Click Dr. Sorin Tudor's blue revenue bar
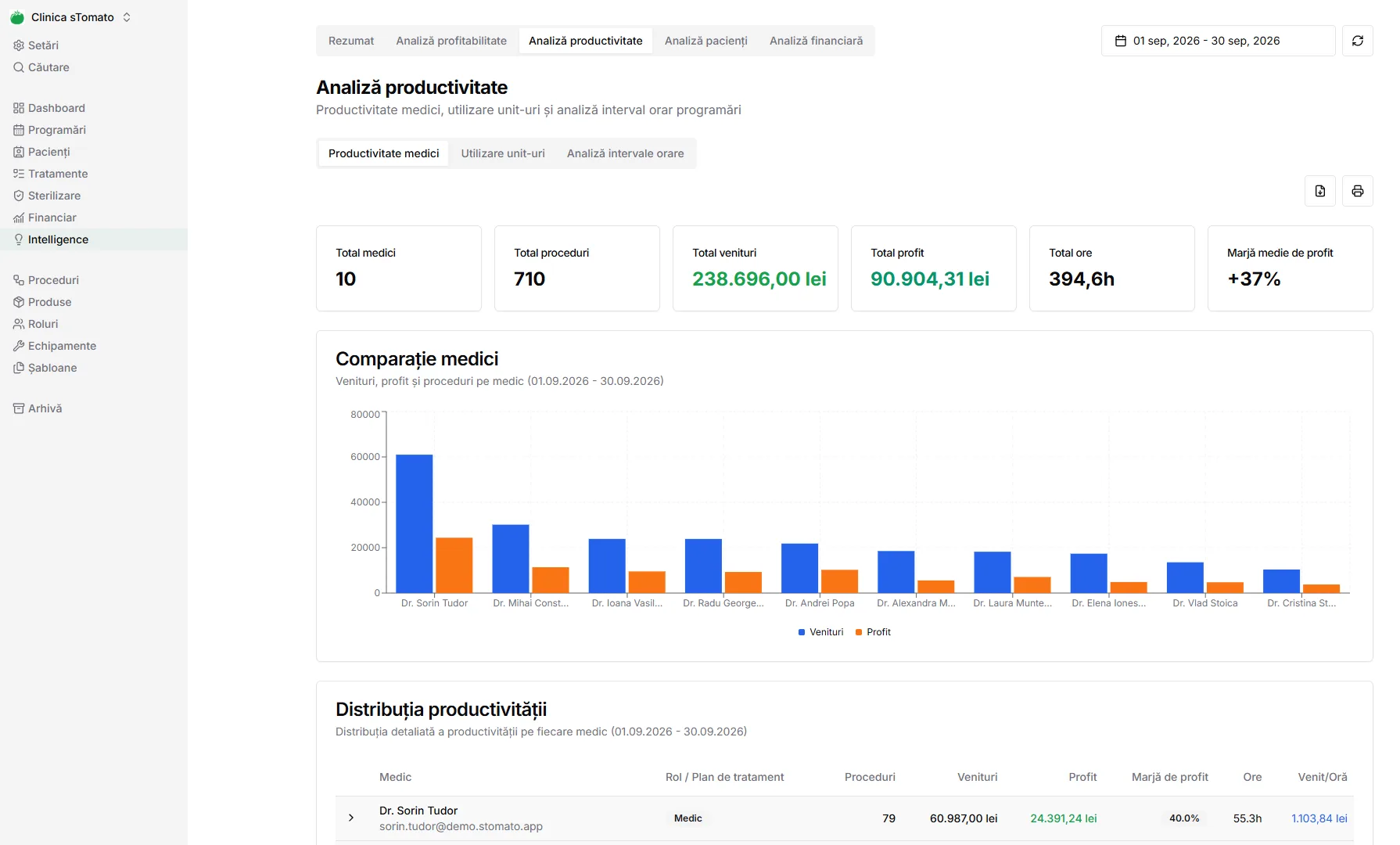The width and height of the screenshot is (1400, 845). click(415, 523)
